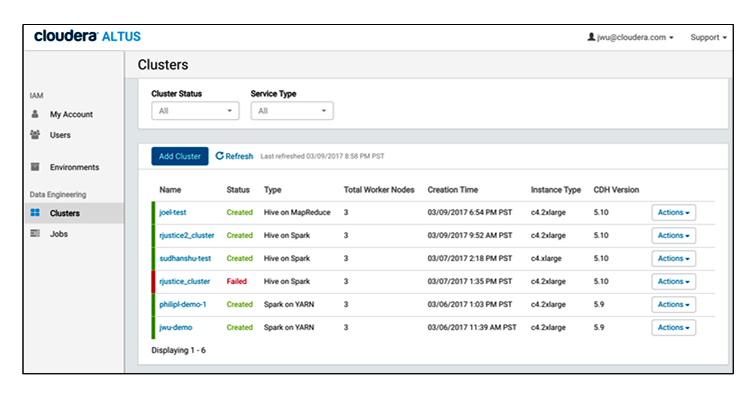Click the My Account person icon
This screenshot has height=393, width=747.
[x=35, y=114]
